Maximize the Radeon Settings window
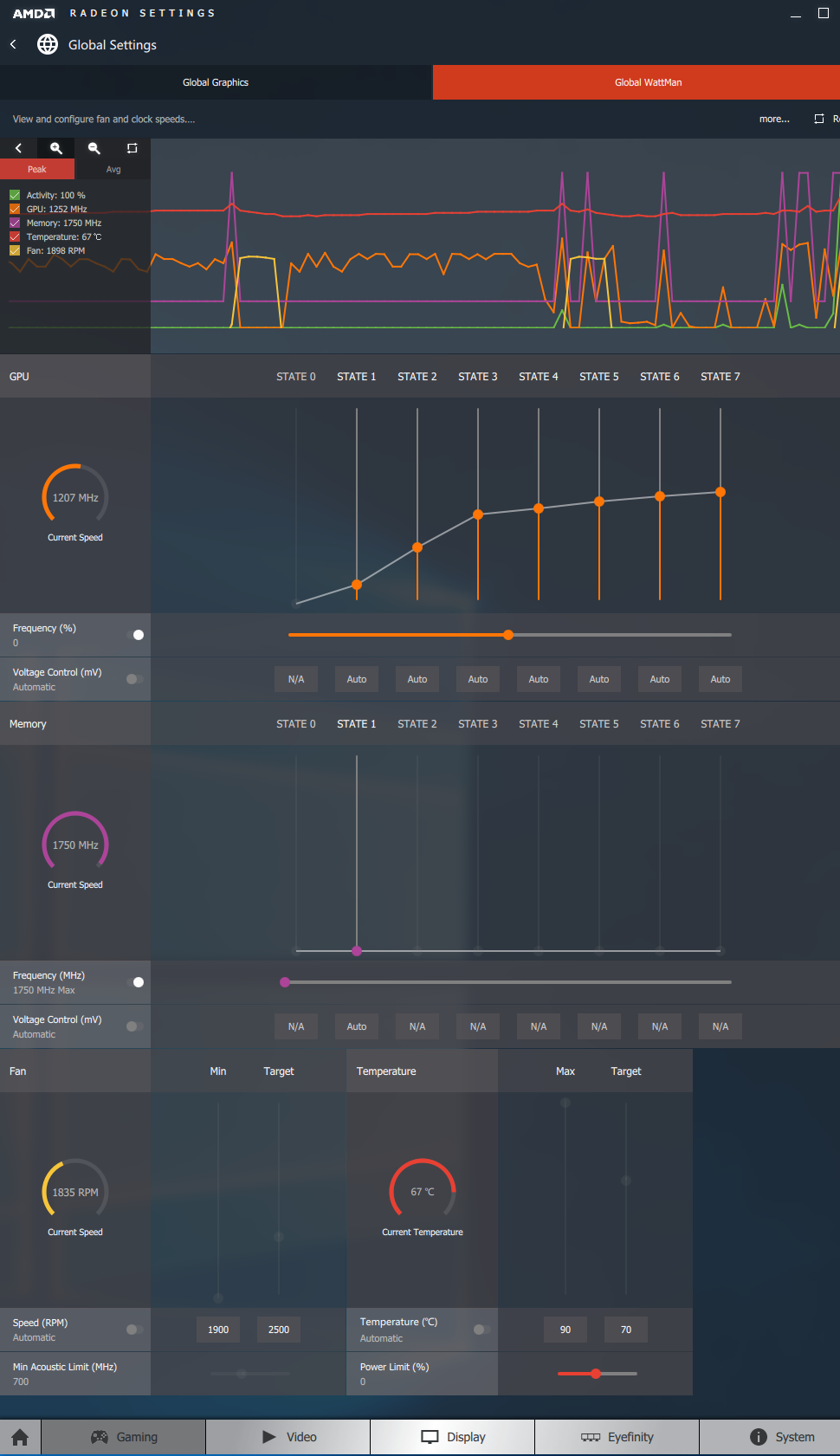 pyautogui.click(x=824, y=13)
